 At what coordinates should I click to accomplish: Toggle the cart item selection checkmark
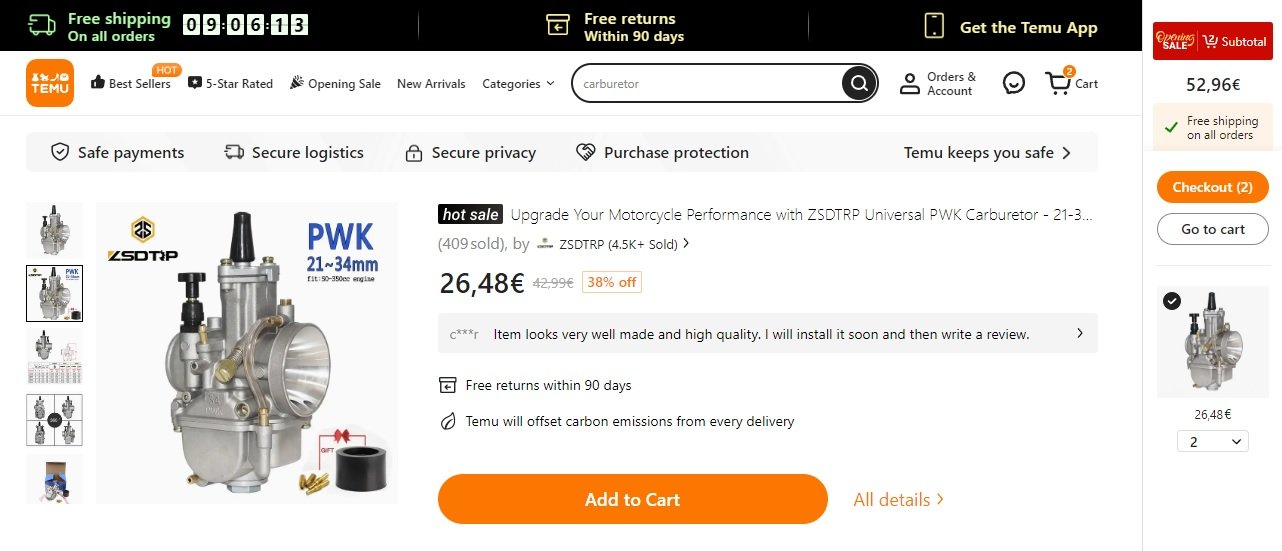point(1172,301)
